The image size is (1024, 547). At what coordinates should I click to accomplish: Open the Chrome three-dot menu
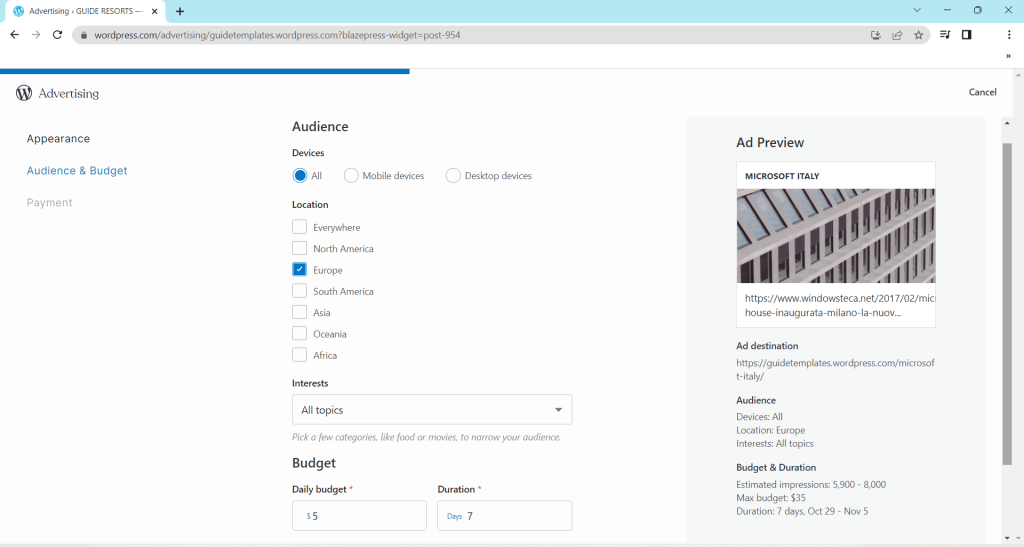(1009, 35)
